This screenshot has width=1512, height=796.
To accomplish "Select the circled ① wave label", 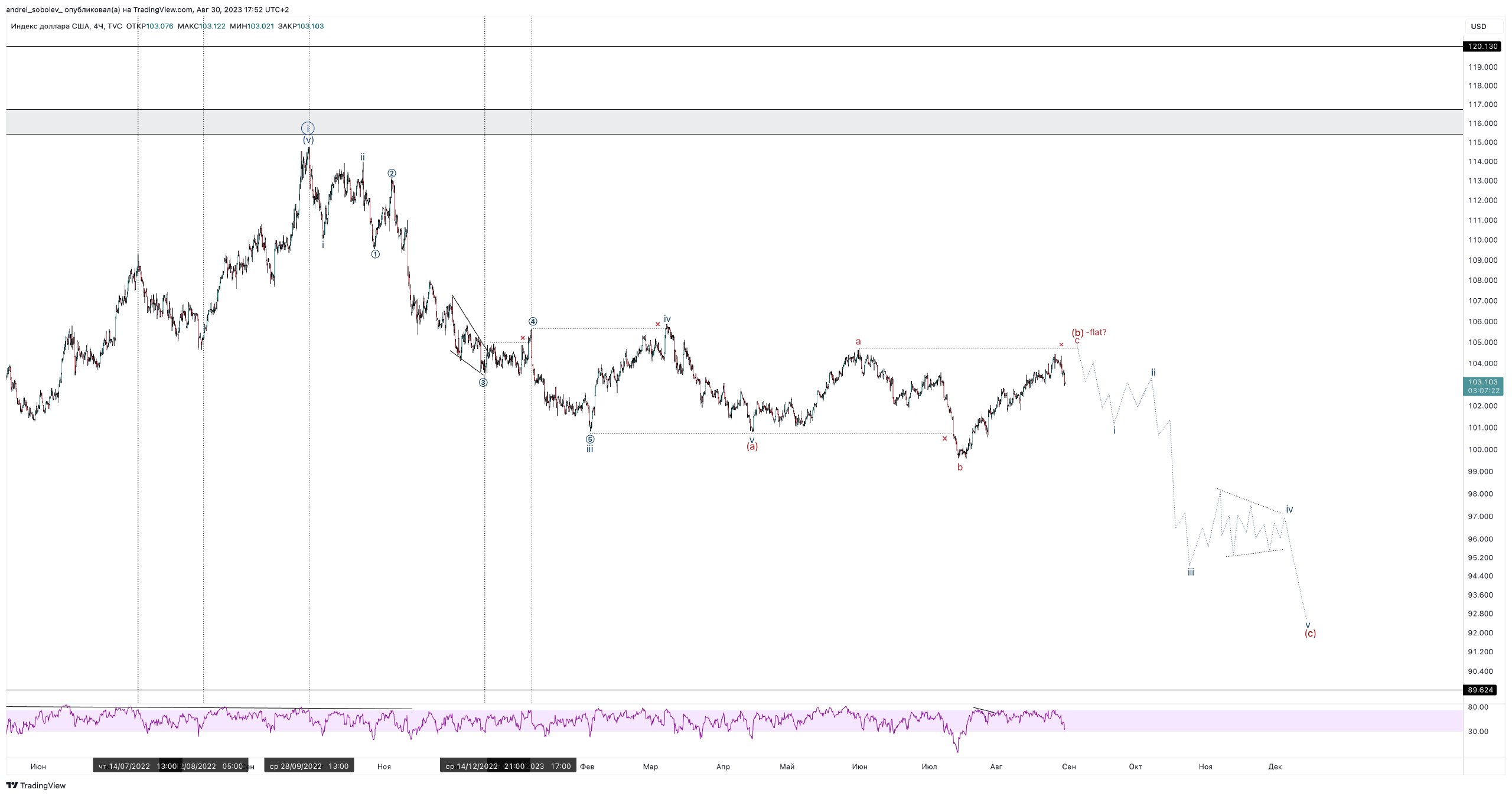I will (x=375, y=254).
